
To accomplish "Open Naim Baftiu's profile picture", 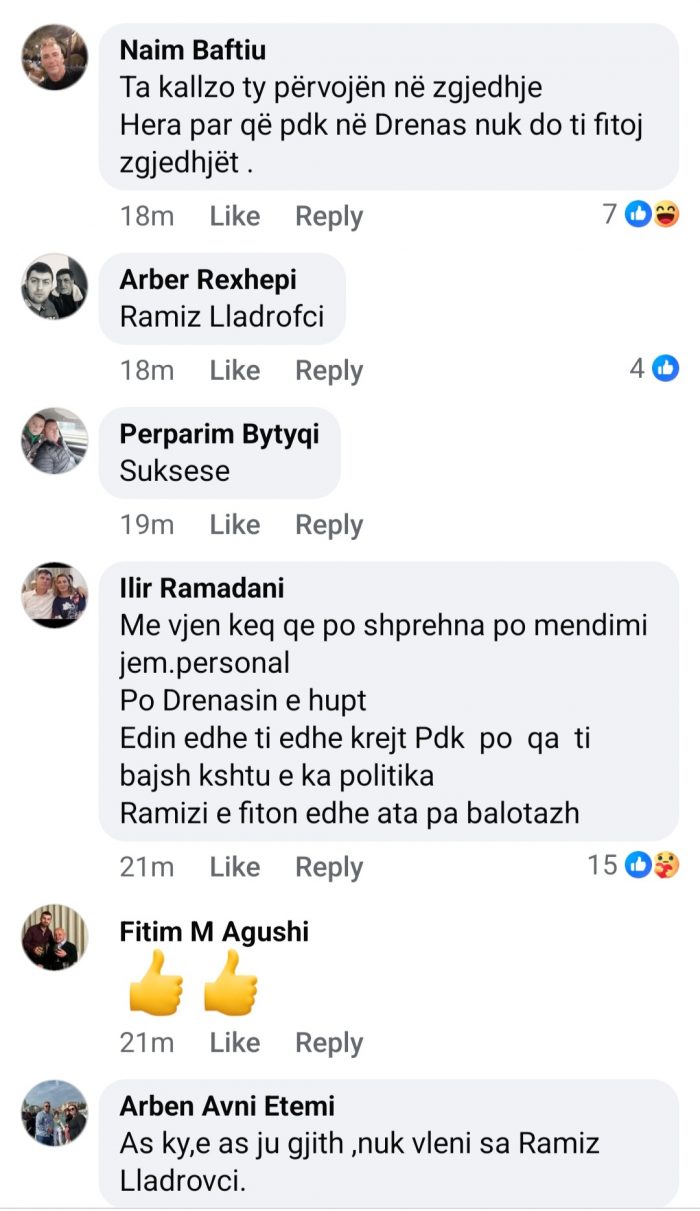I will (x=55, y=57).
